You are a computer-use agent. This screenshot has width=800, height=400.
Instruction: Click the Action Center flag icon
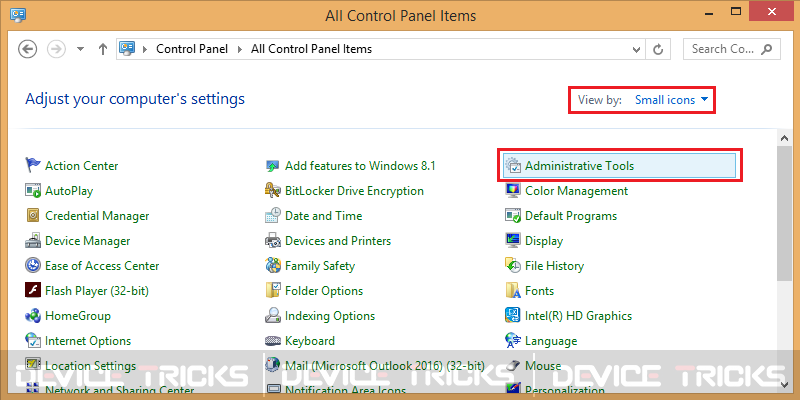click(33, 165)
